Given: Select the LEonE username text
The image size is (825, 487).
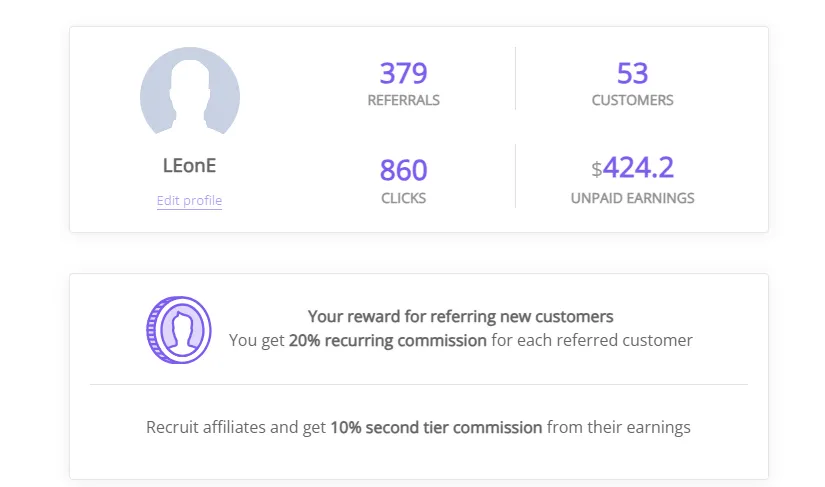Looking at the screenshot, I should 189,166.
